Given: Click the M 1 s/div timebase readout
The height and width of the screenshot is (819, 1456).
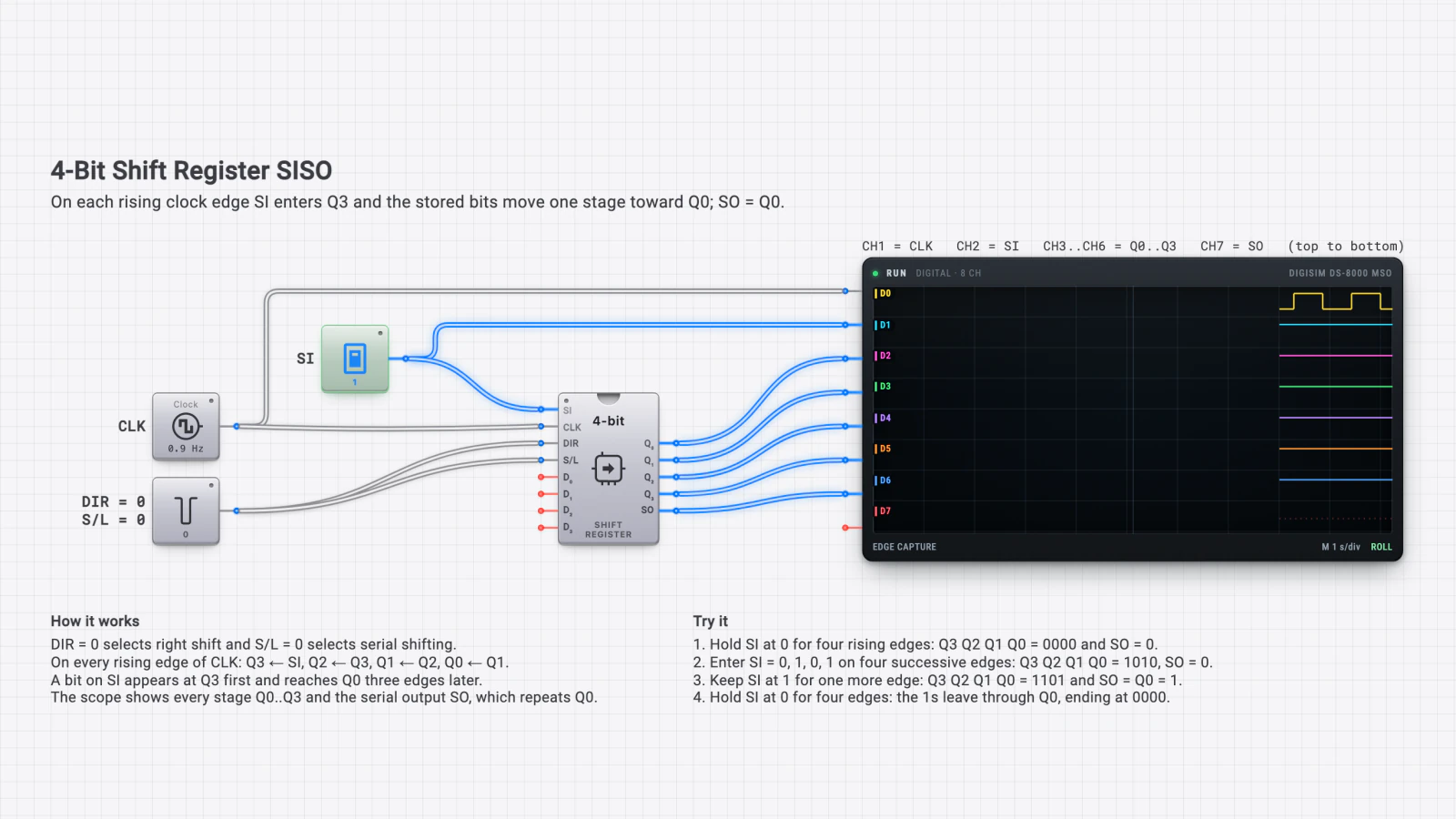Looking at the screenshot, I should (1341, 547).
